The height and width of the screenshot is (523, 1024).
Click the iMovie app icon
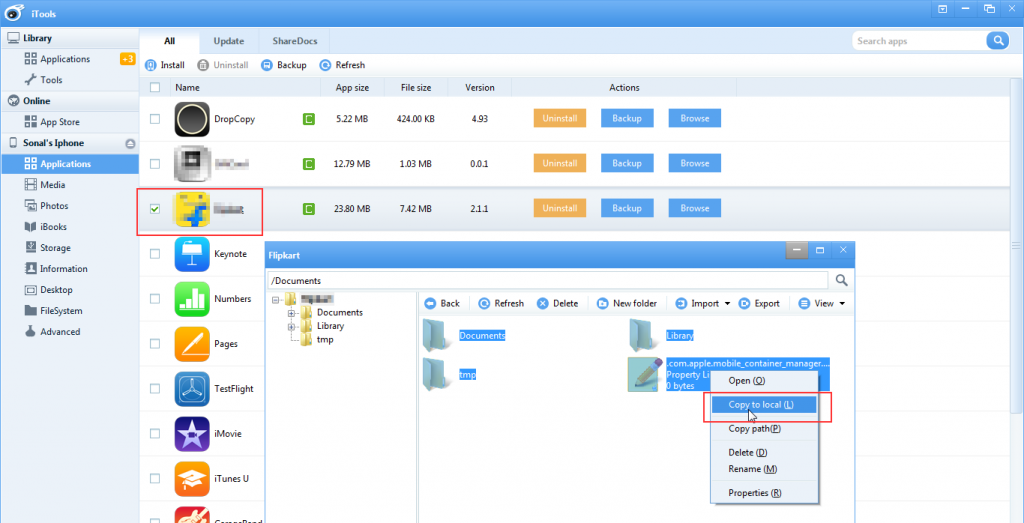[191, 434]
